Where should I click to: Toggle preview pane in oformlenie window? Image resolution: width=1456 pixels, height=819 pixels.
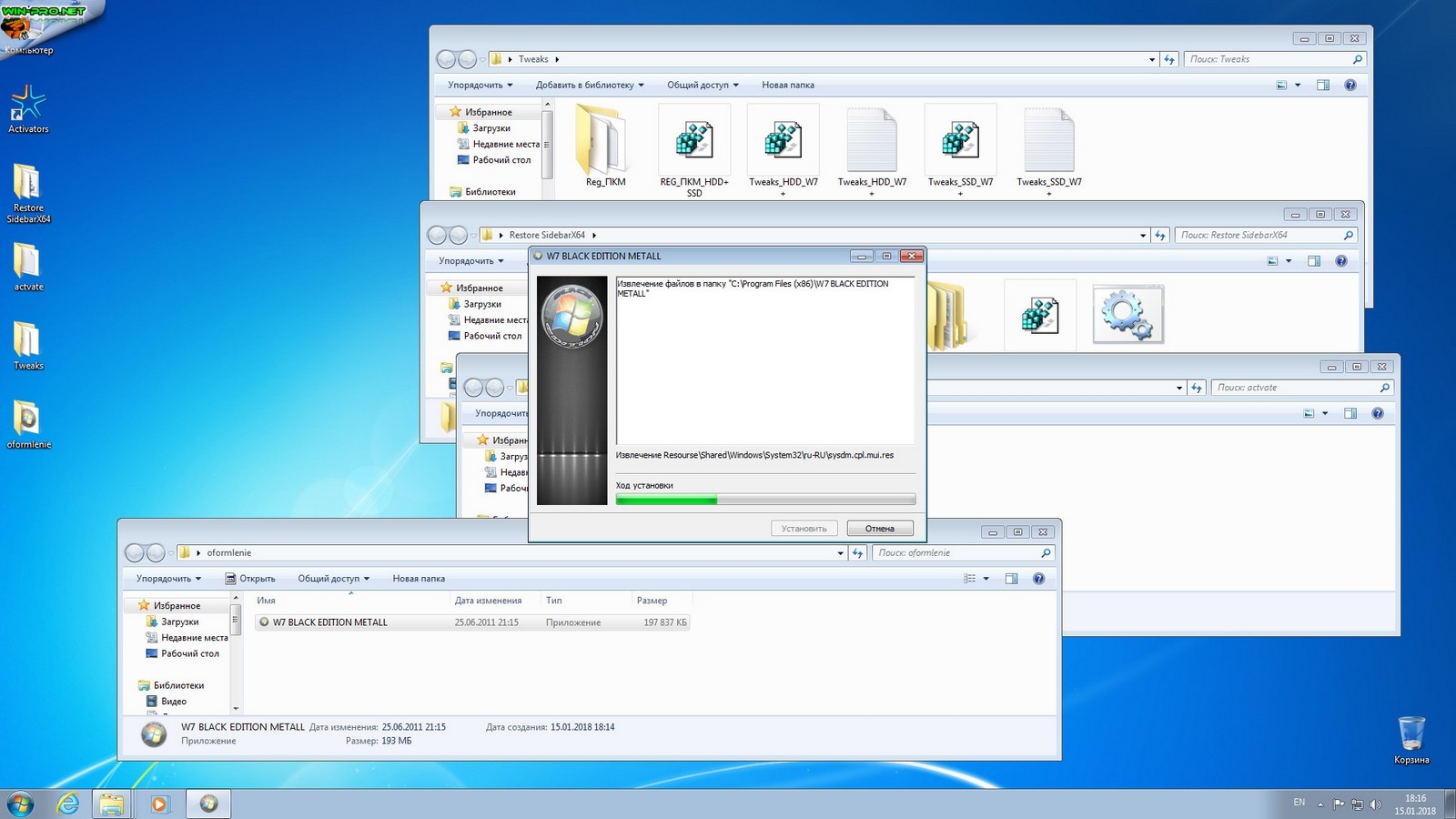(1011, 579)
